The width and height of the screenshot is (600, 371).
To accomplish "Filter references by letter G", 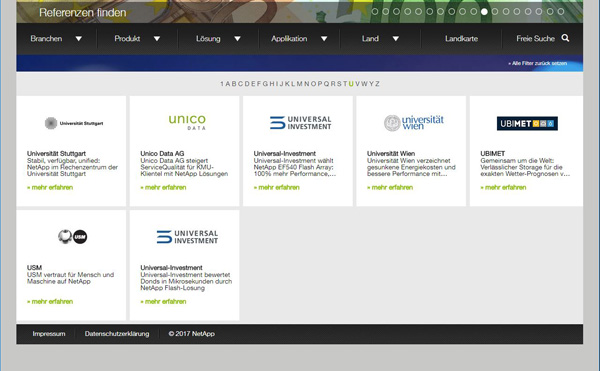I will coord(265,84).
